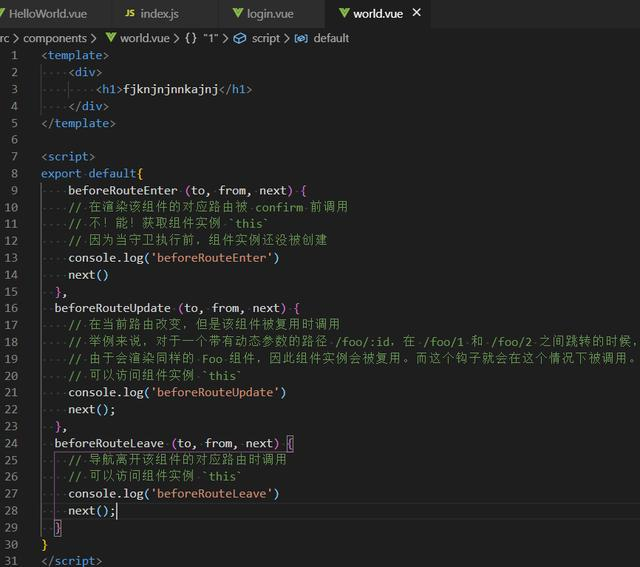640x567 pixels.
Task: Place cursor after next(); on line 28
Action: tap(116, 511)
